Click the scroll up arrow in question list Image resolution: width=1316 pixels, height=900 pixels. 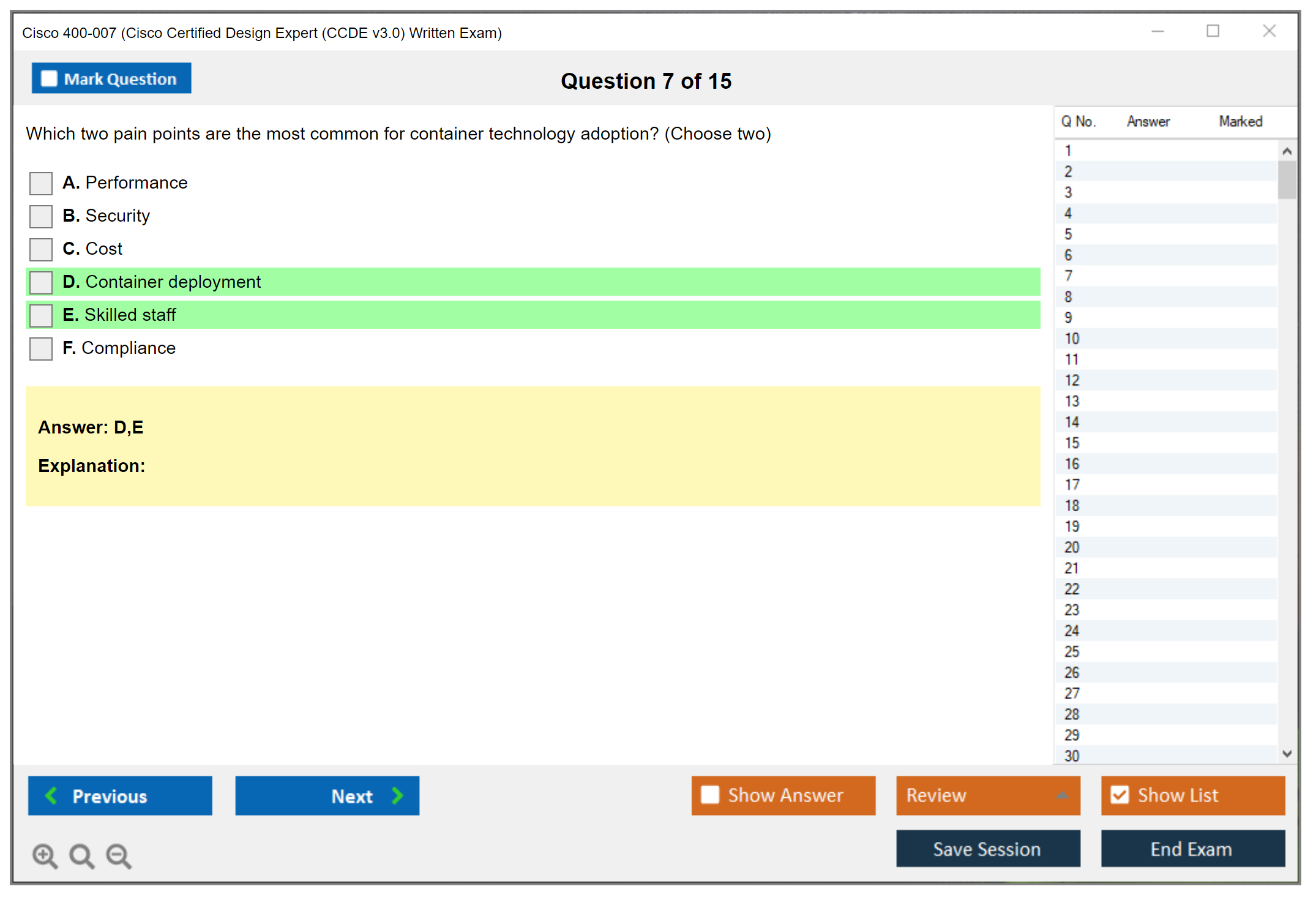[x=1287, y=151]
